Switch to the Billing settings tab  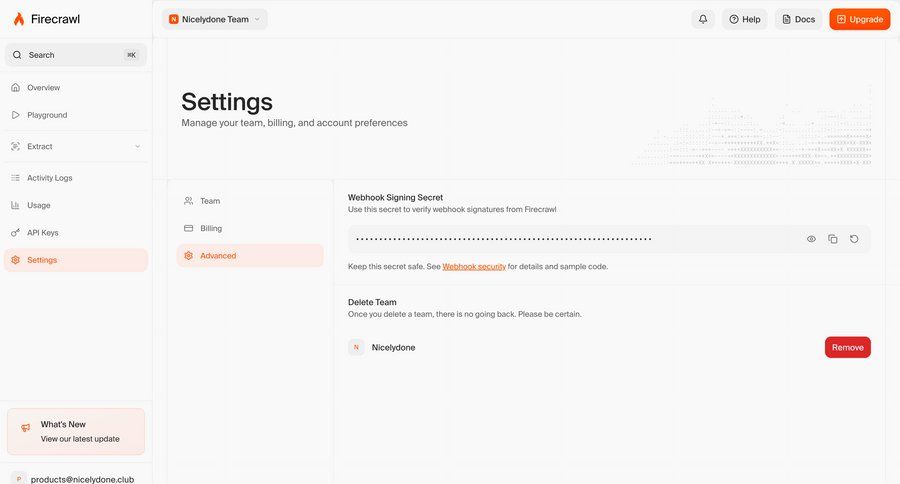point(211,228)
